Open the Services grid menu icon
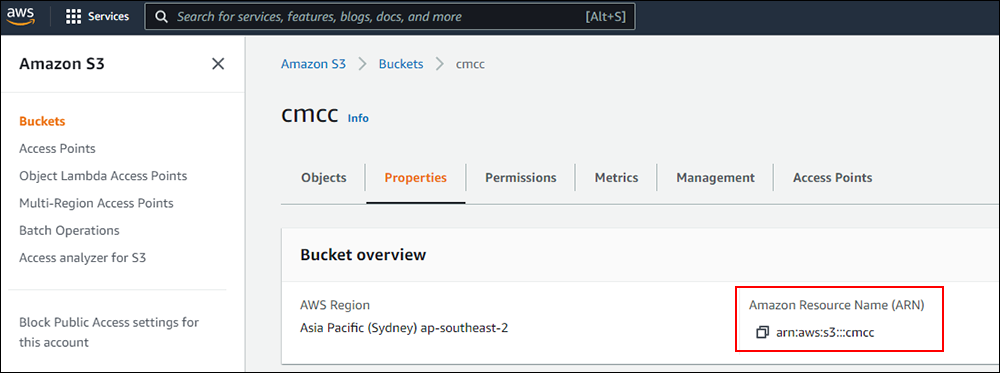 pos(74,17)
